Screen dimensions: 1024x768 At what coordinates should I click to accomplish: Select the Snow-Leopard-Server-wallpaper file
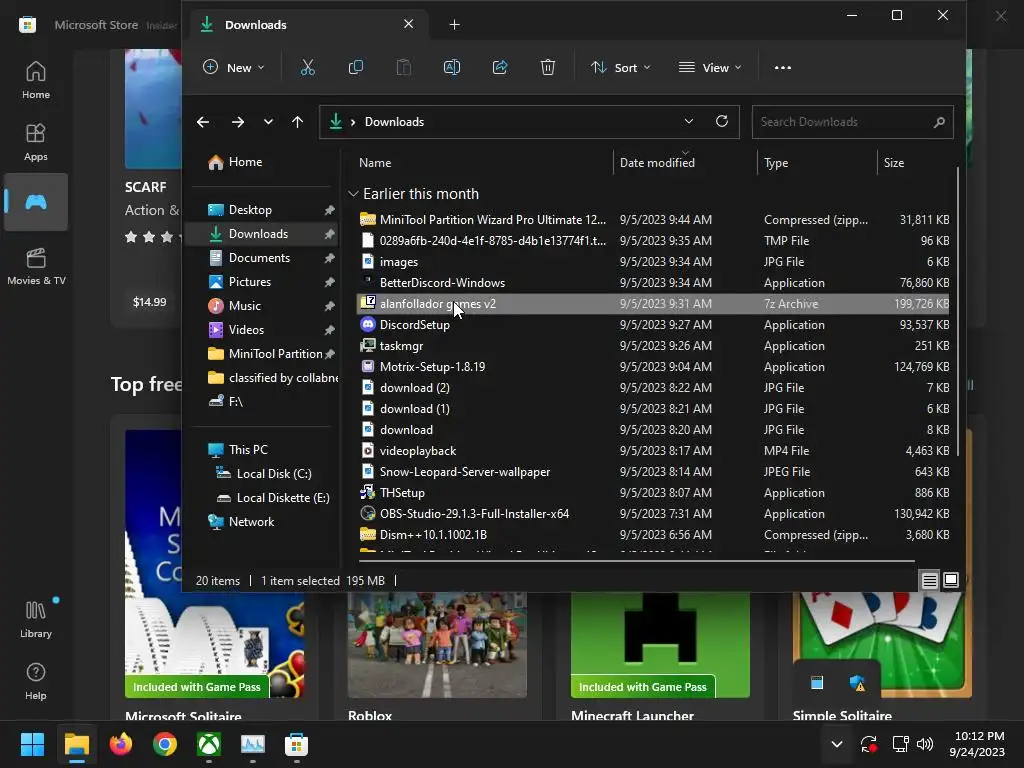pyautogui.click(x=654, y=472)
